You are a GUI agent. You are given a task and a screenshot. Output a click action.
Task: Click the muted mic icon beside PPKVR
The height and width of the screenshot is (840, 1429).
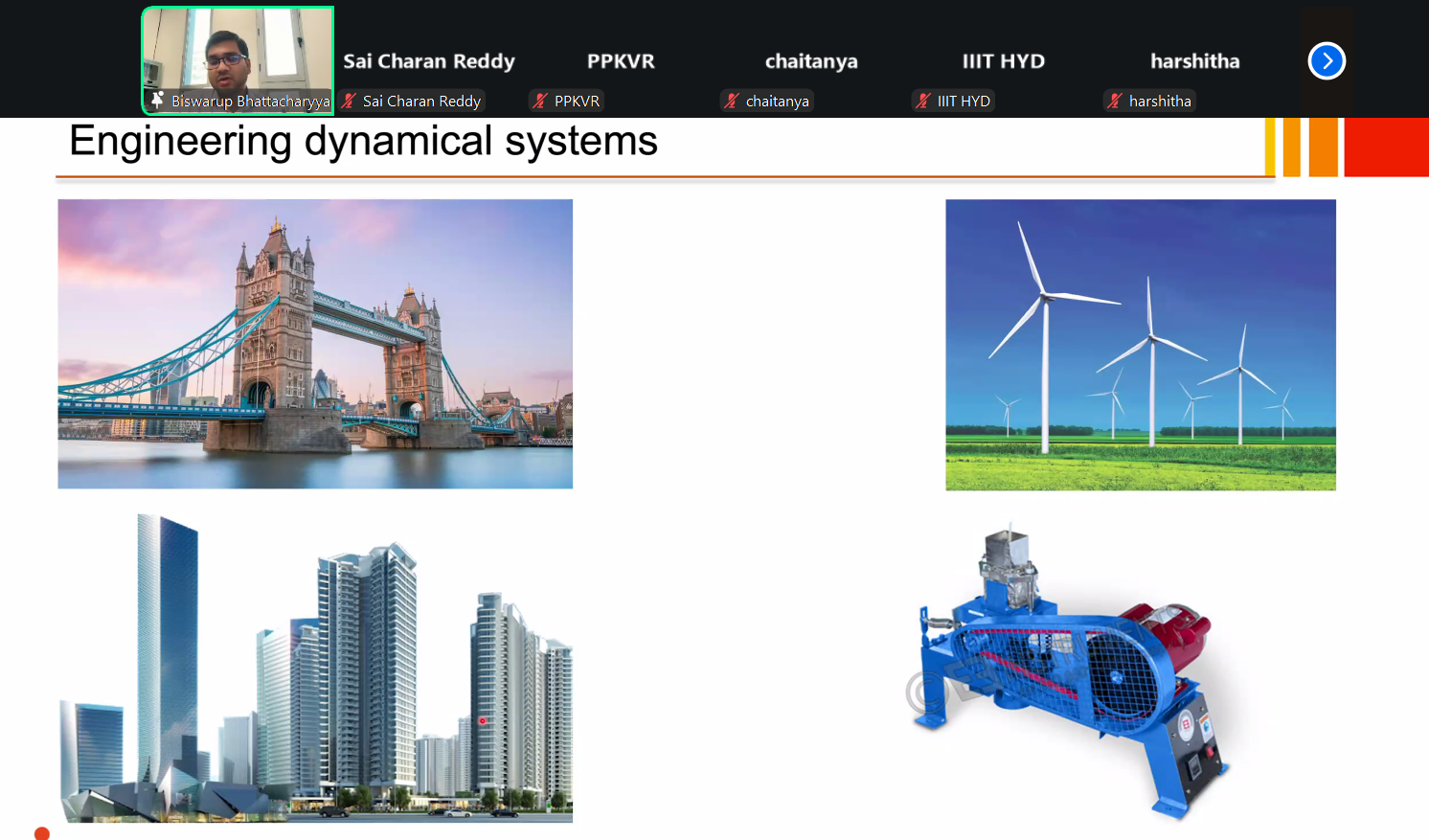pos(541,101)
